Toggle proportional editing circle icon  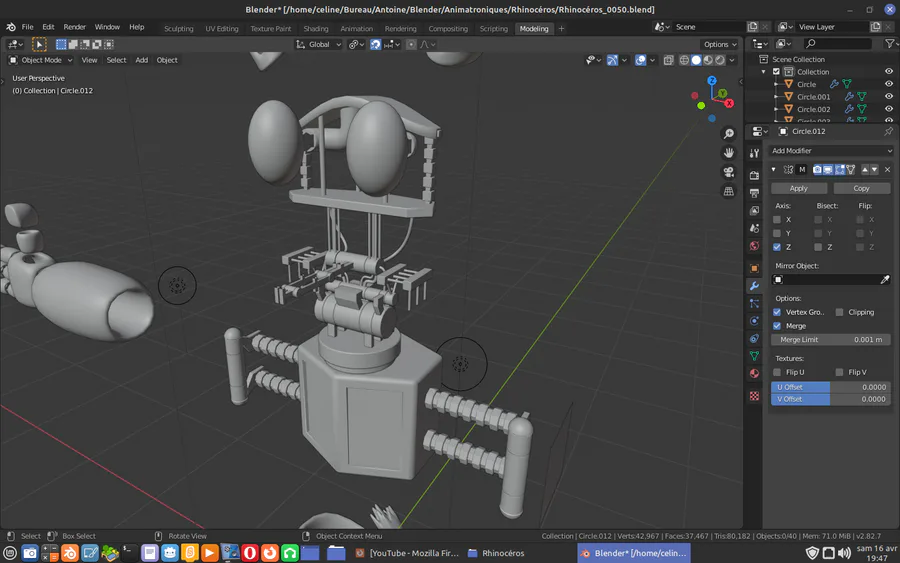(x=411, y=44)
